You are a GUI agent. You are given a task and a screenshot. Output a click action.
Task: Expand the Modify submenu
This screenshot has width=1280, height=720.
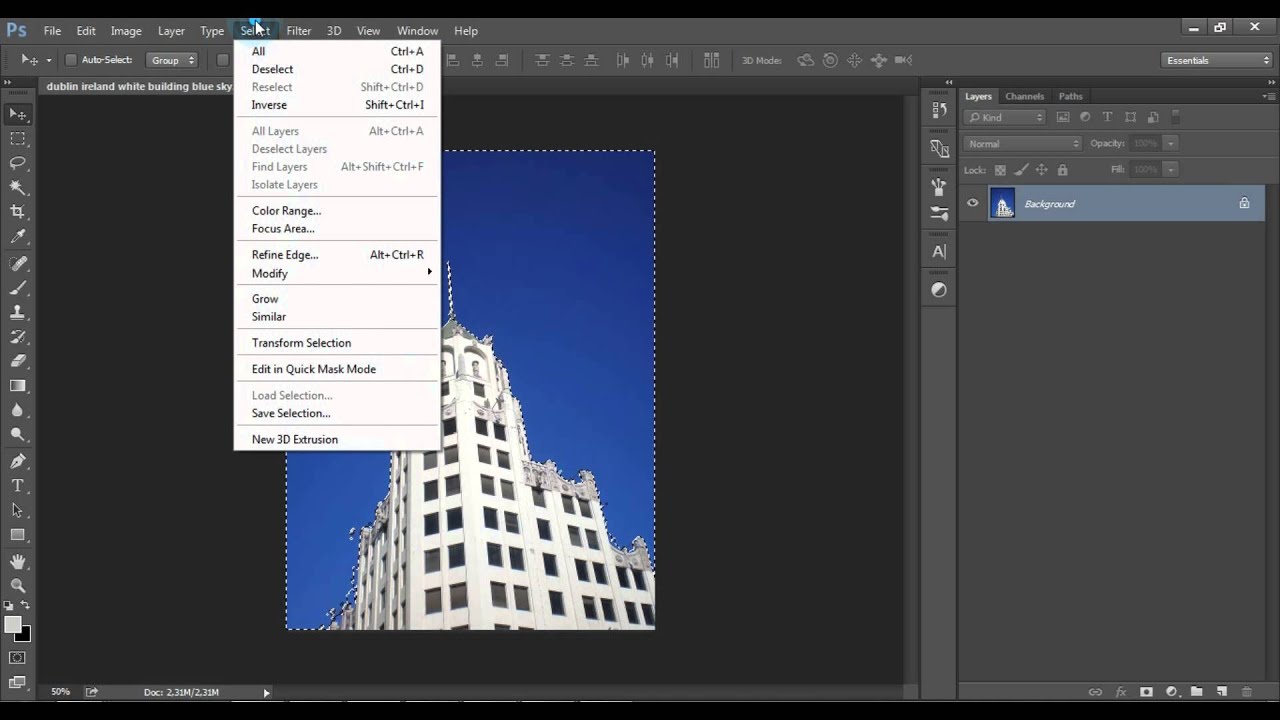click(x=337, y=273)
